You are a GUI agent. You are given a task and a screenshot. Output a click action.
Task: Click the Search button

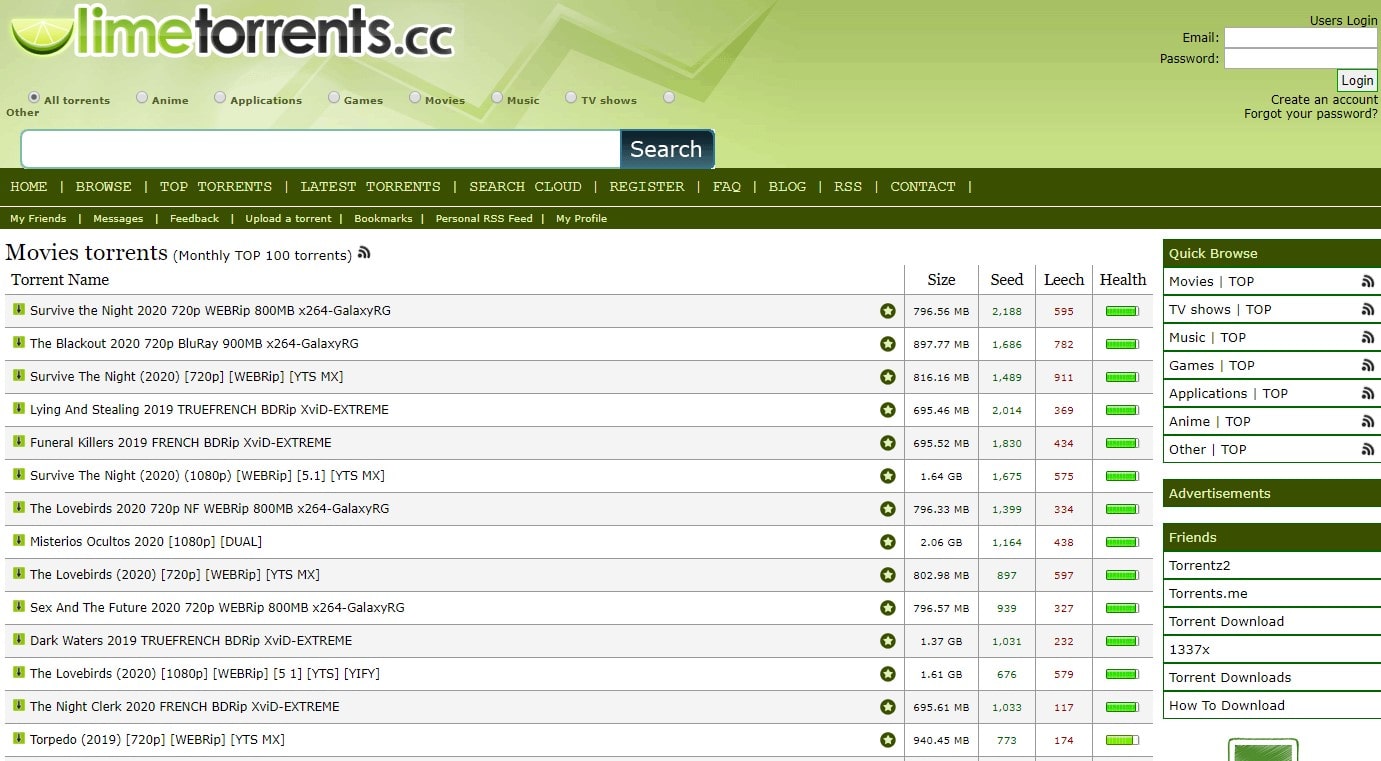tap(667, 149)
